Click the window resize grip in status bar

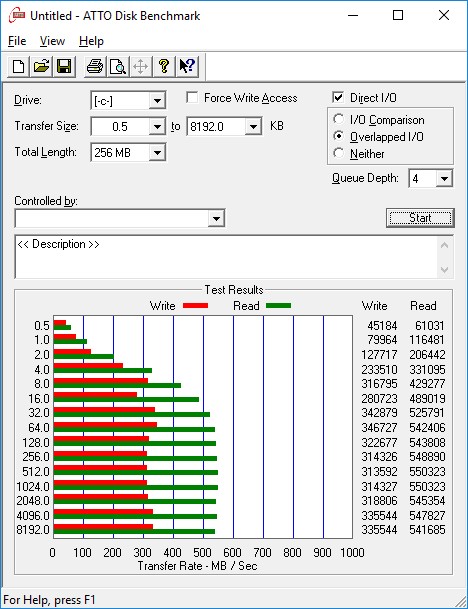(461, 601)
